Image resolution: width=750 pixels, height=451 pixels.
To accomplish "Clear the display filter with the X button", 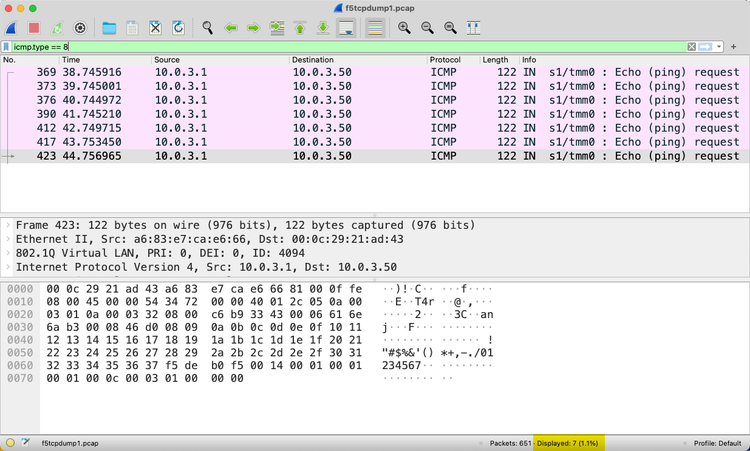I will pos(692,47).
